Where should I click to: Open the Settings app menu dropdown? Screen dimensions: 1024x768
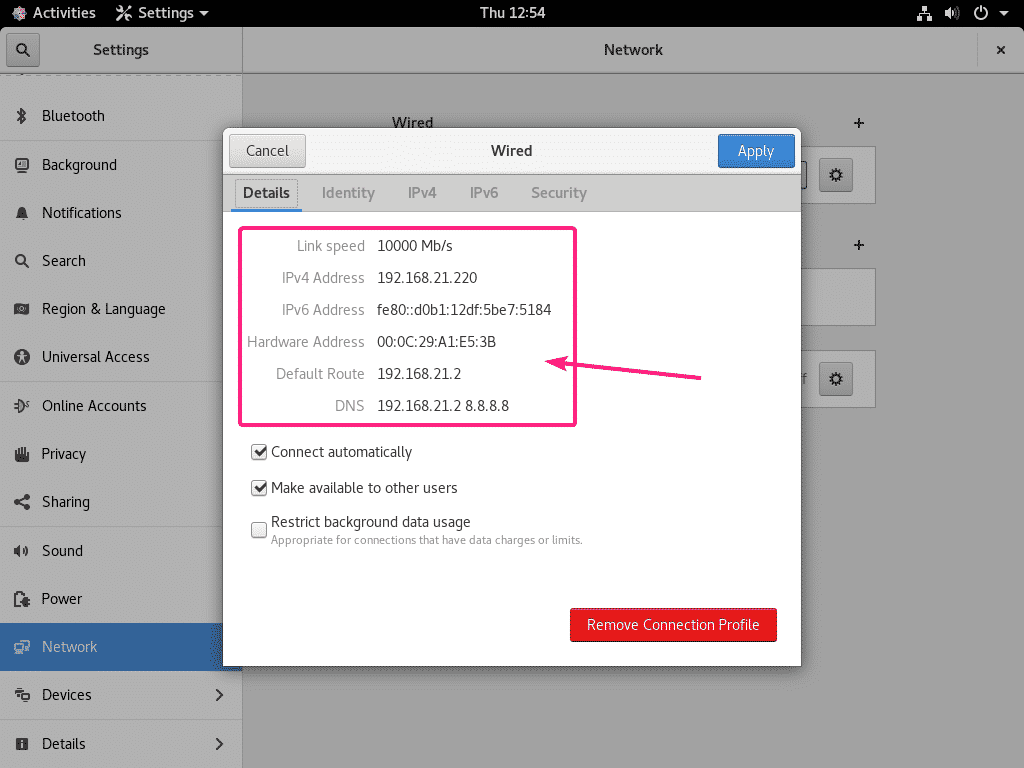click(162, 13)
